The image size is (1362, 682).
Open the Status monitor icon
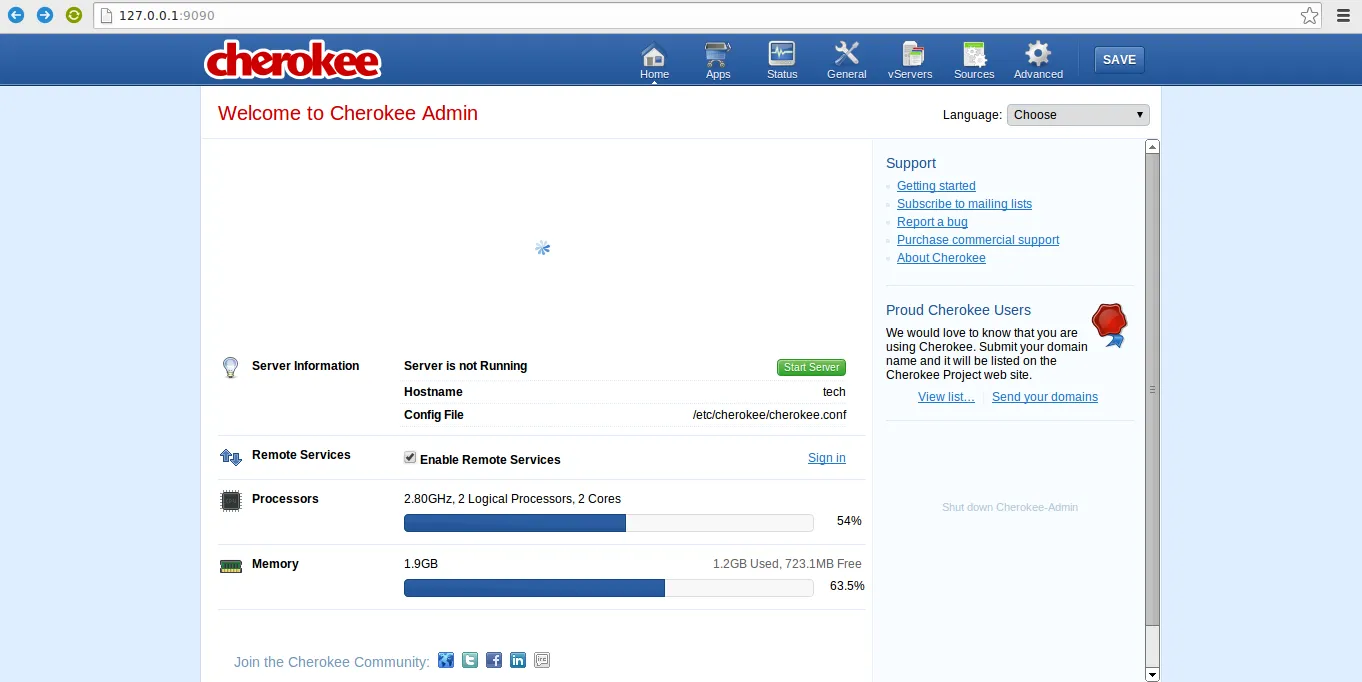tap(782, 60)
